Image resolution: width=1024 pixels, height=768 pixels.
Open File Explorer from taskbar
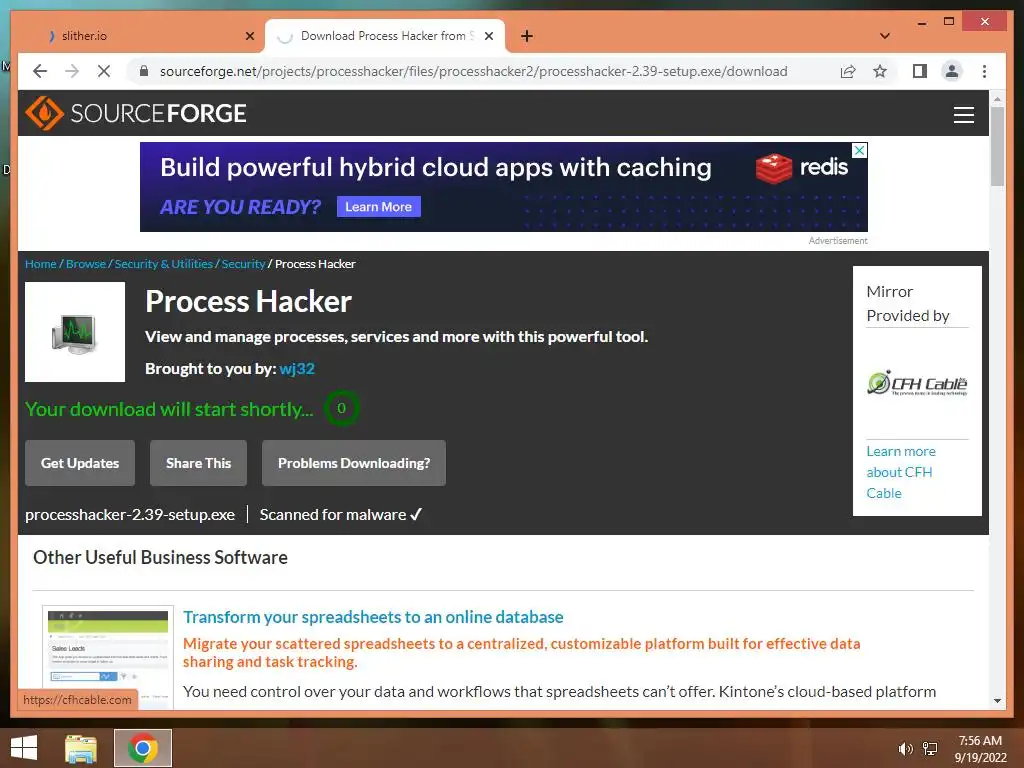81,748
